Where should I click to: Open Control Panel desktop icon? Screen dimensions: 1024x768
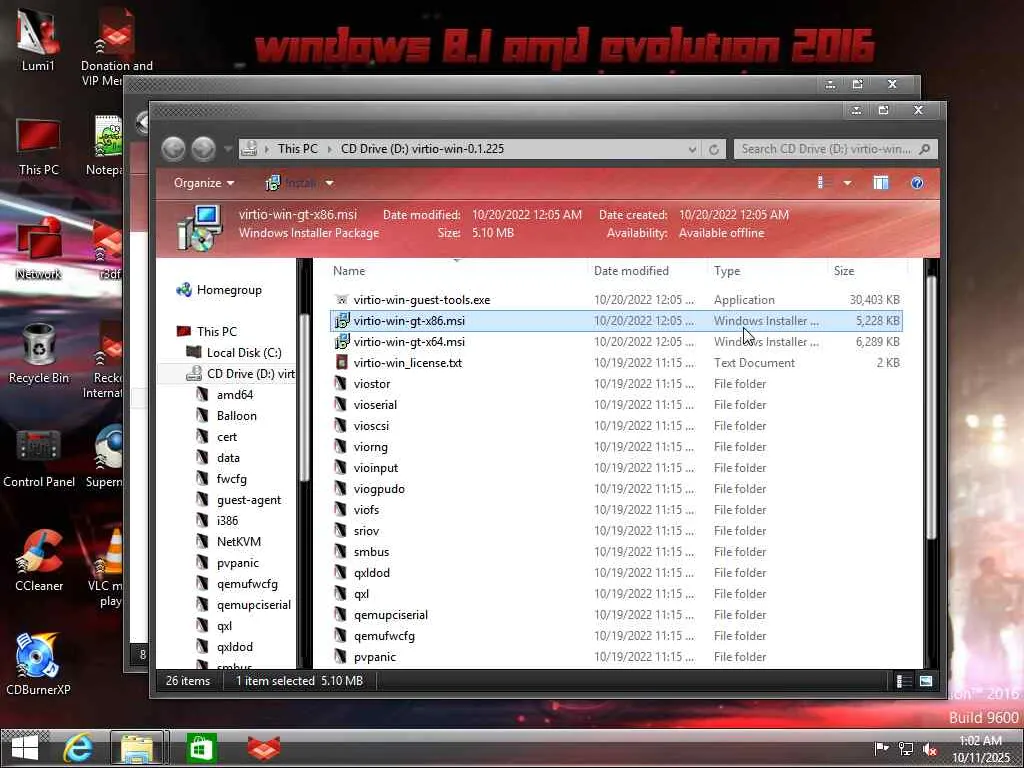tap(39, 458)
